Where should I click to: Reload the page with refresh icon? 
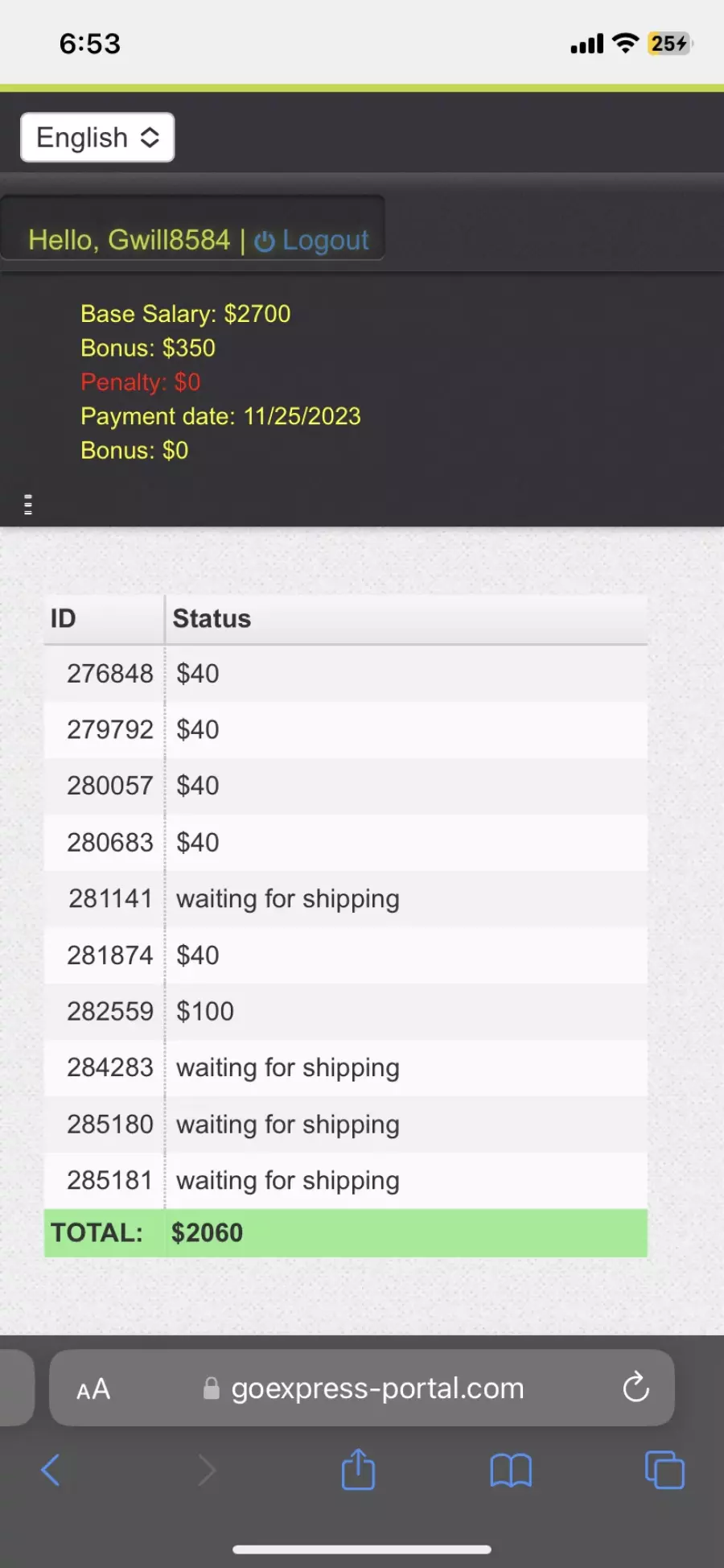[x=636, y=1387]
